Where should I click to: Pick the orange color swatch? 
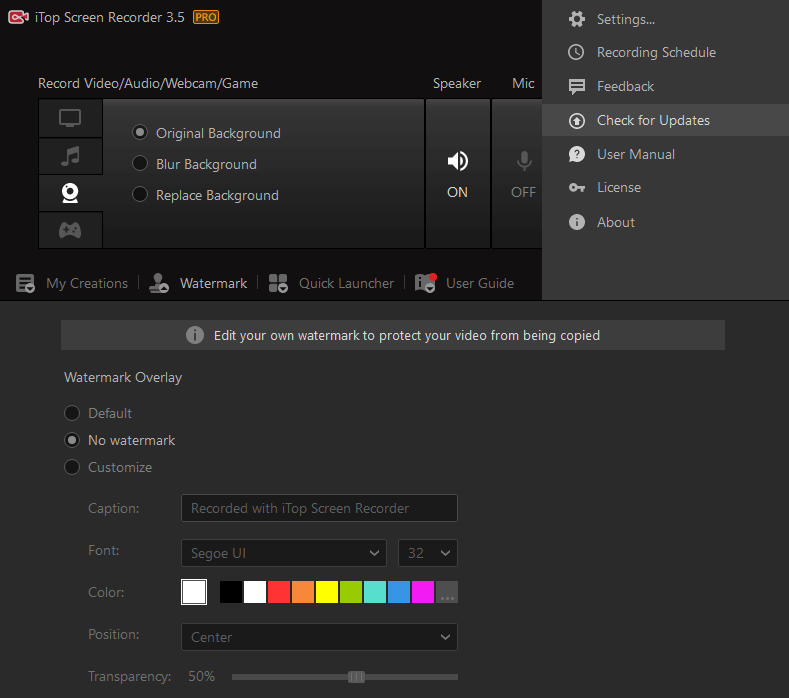pyautogui.click(x=302, y=592)
